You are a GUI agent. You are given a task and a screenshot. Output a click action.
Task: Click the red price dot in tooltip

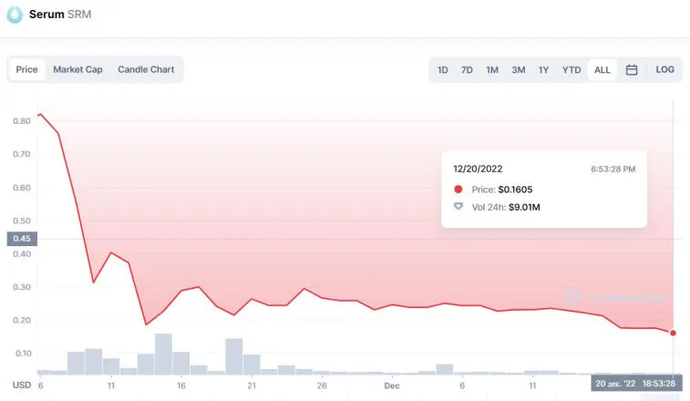pos(458,189)
